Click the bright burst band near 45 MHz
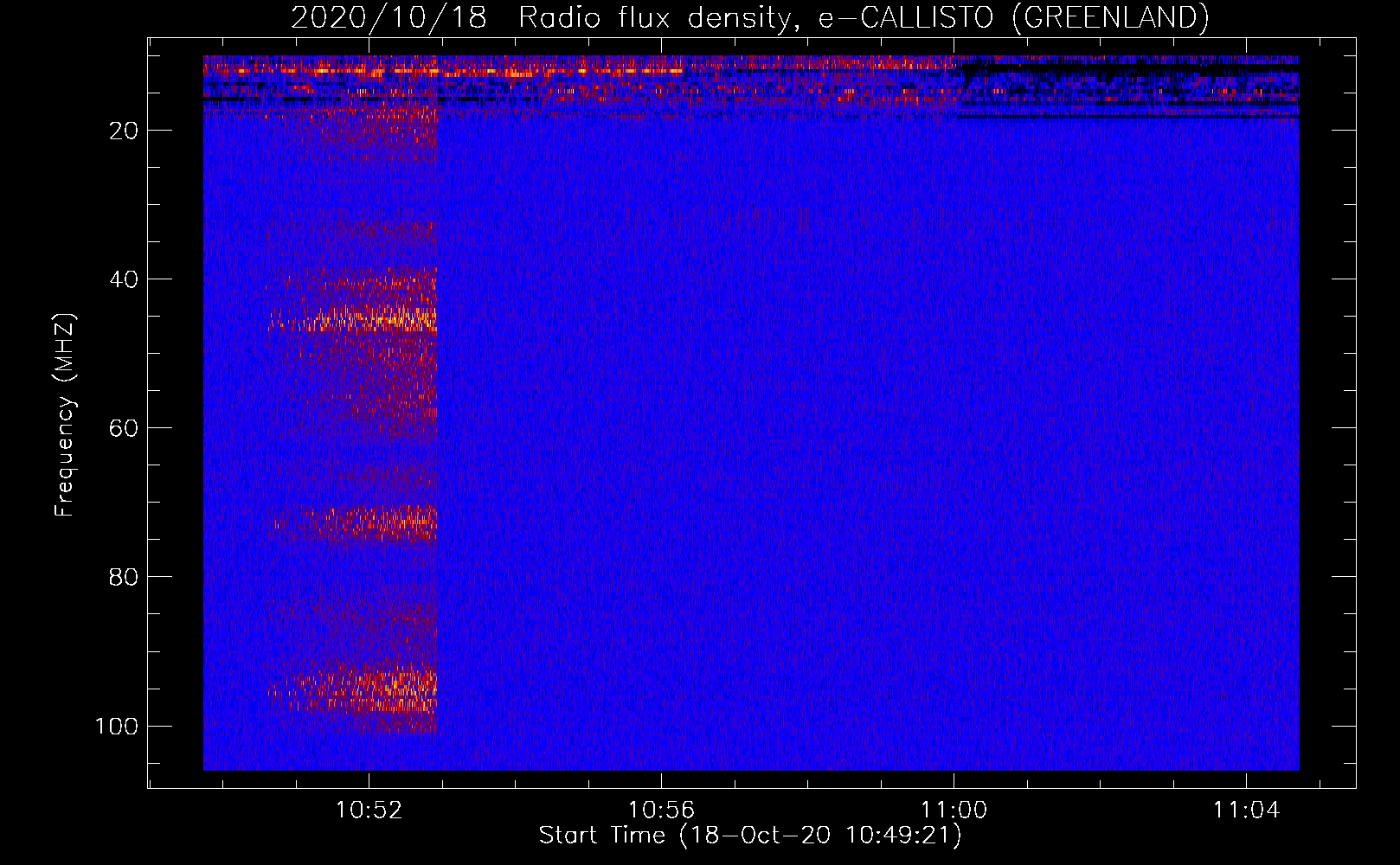Viewport: 1400px width, 865px height. [x=353, y=319]
